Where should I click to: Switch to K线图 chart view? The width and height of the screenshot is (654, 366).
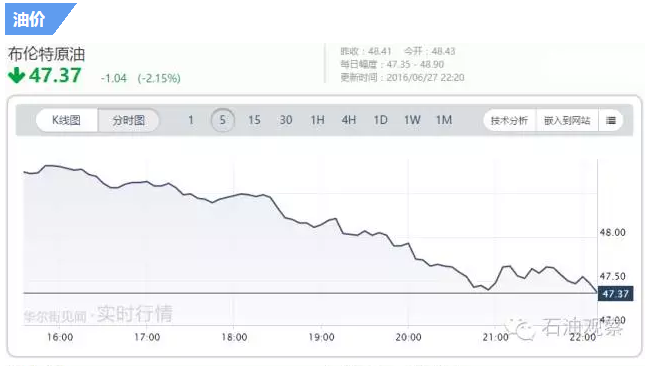(67, 120)
